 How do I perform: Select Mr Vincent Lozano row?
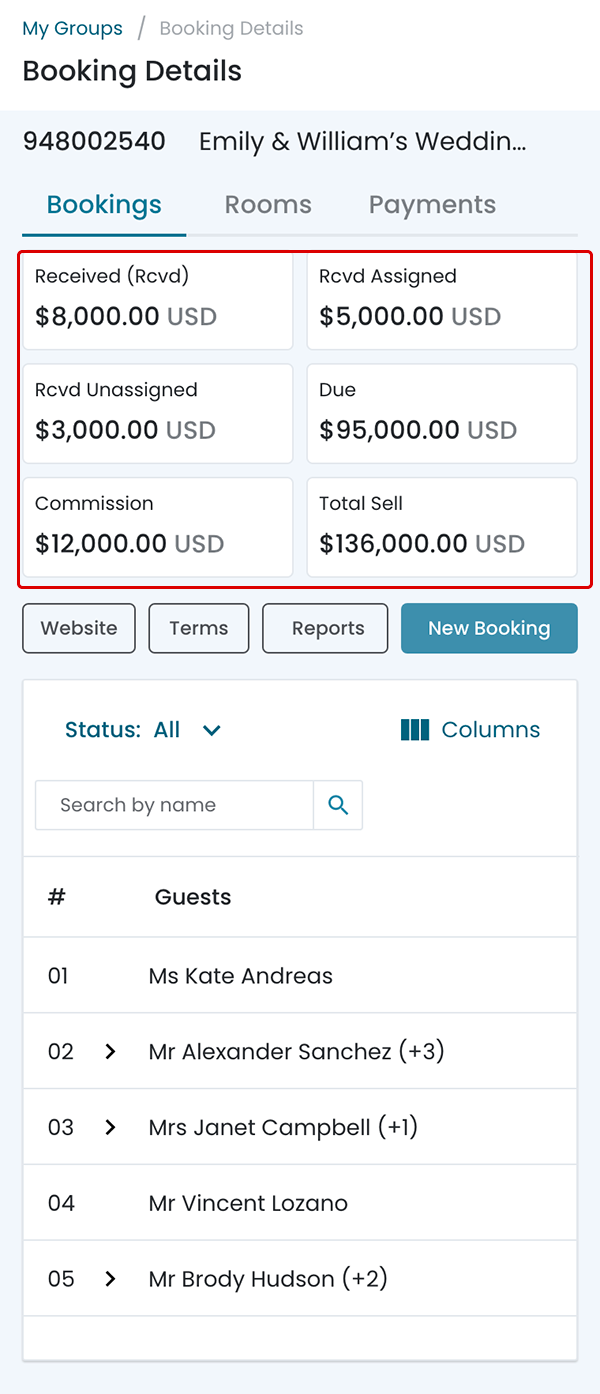[248, 1203]
